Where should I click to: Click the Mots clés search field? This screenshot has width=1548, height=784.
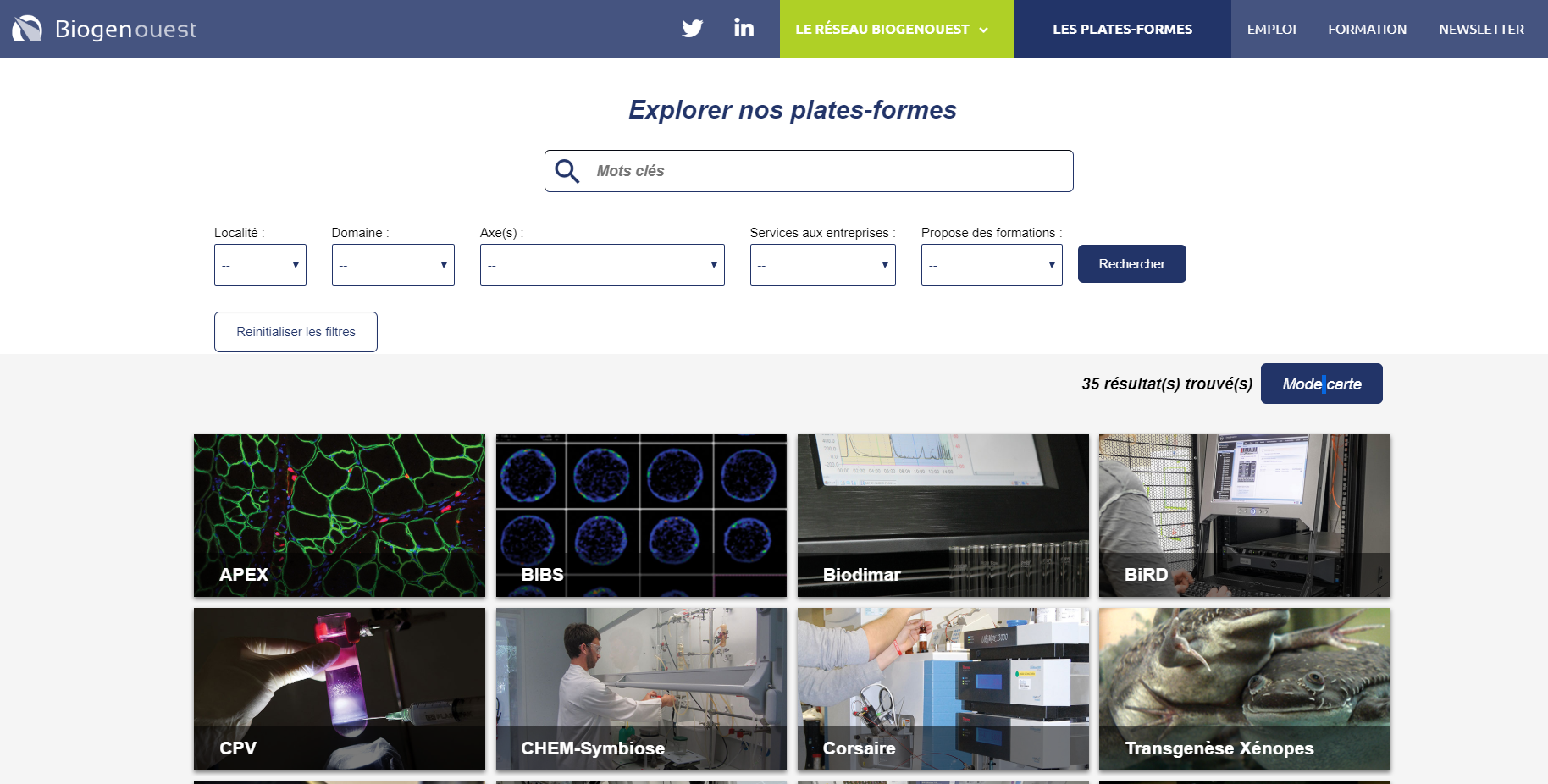coord(809,171)
